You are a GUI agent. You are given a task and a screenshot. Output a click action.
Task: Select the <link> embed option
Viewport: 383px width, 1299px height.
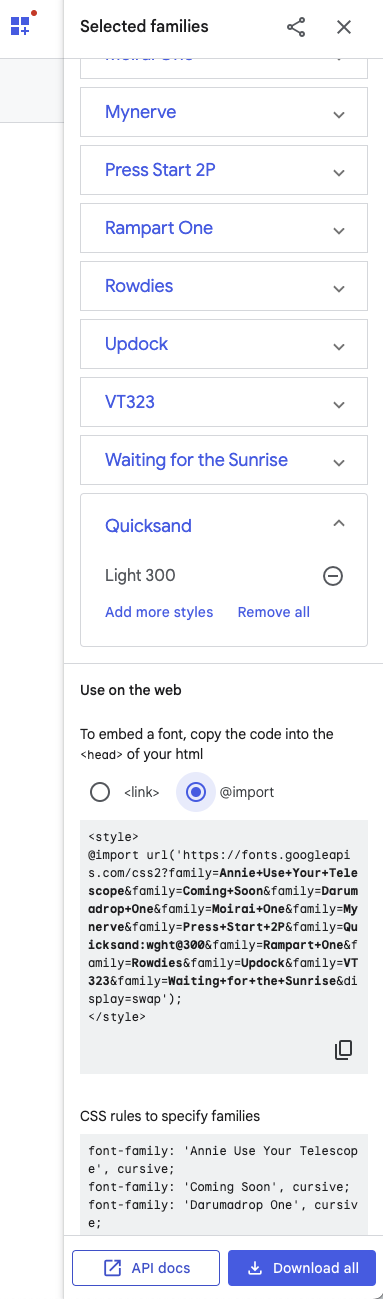click(100, 792)
